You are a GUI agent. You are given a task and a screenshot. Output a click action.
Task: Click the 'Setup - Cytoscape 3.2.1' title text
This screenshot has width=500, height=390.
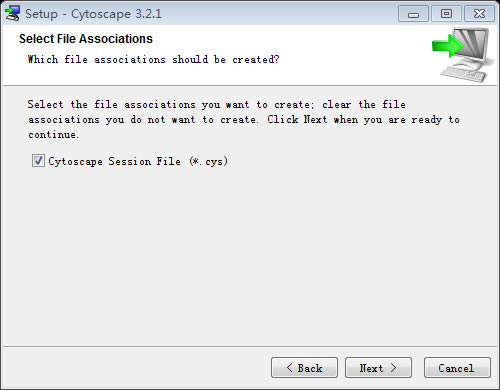pos(93,14)
